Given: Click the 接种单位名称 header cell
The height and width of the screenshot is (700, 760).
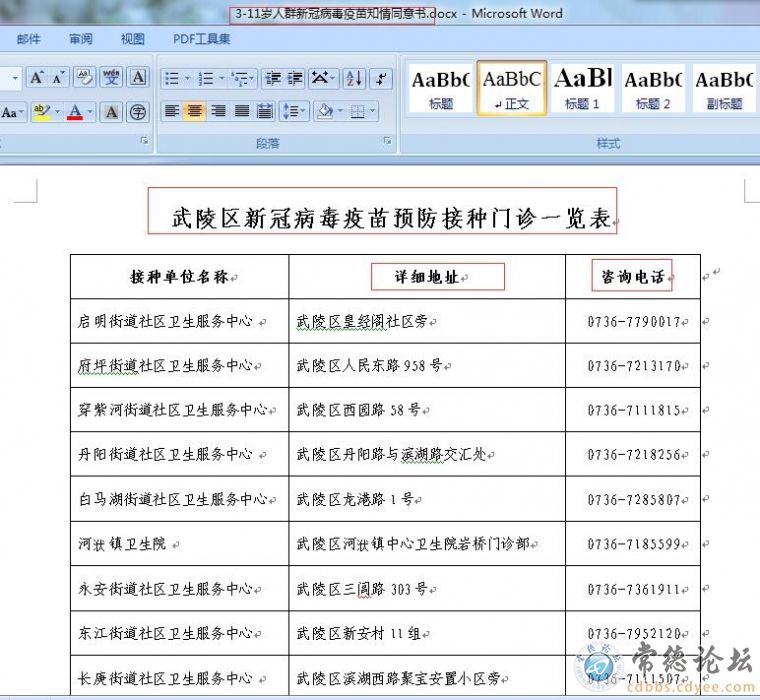Looking at the screenshot, I should (x=179, y=277).
